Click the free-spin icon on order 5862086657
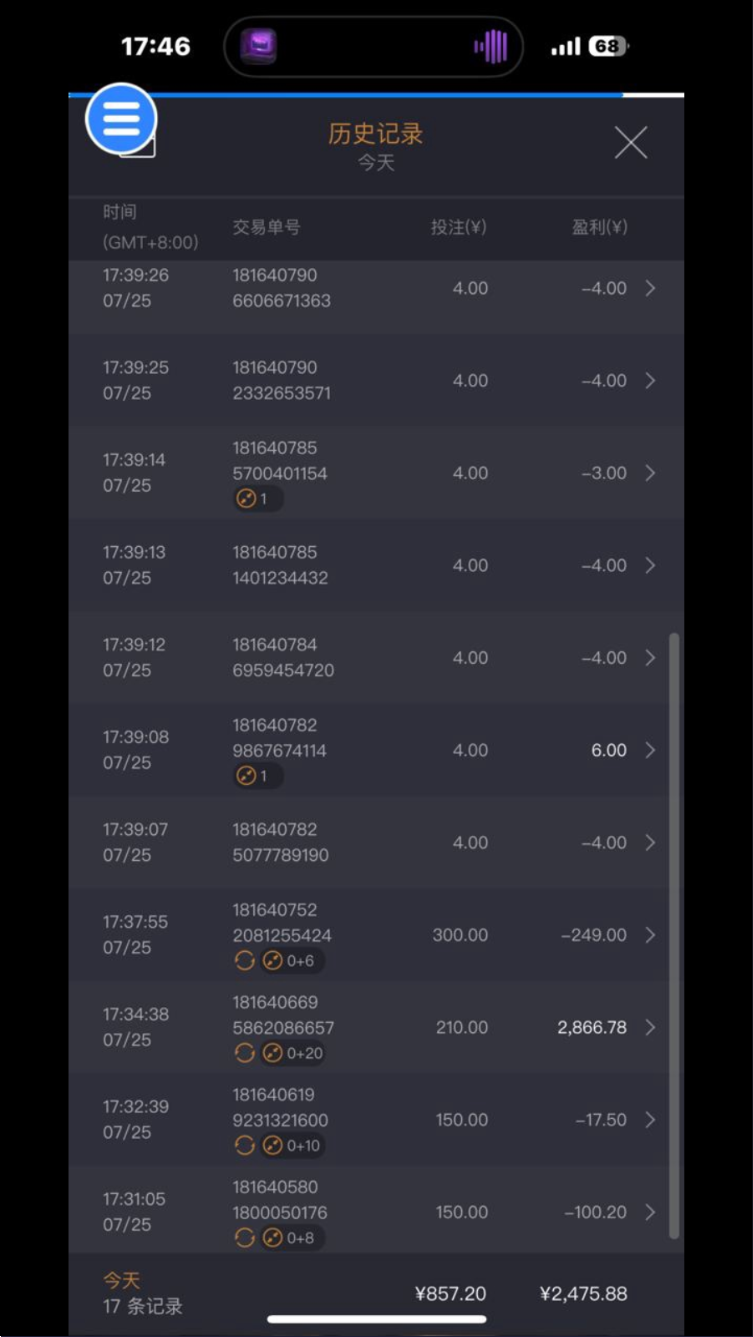Image resolution: width=753 pixels, height=1337 pixels. coord(273,1053)
